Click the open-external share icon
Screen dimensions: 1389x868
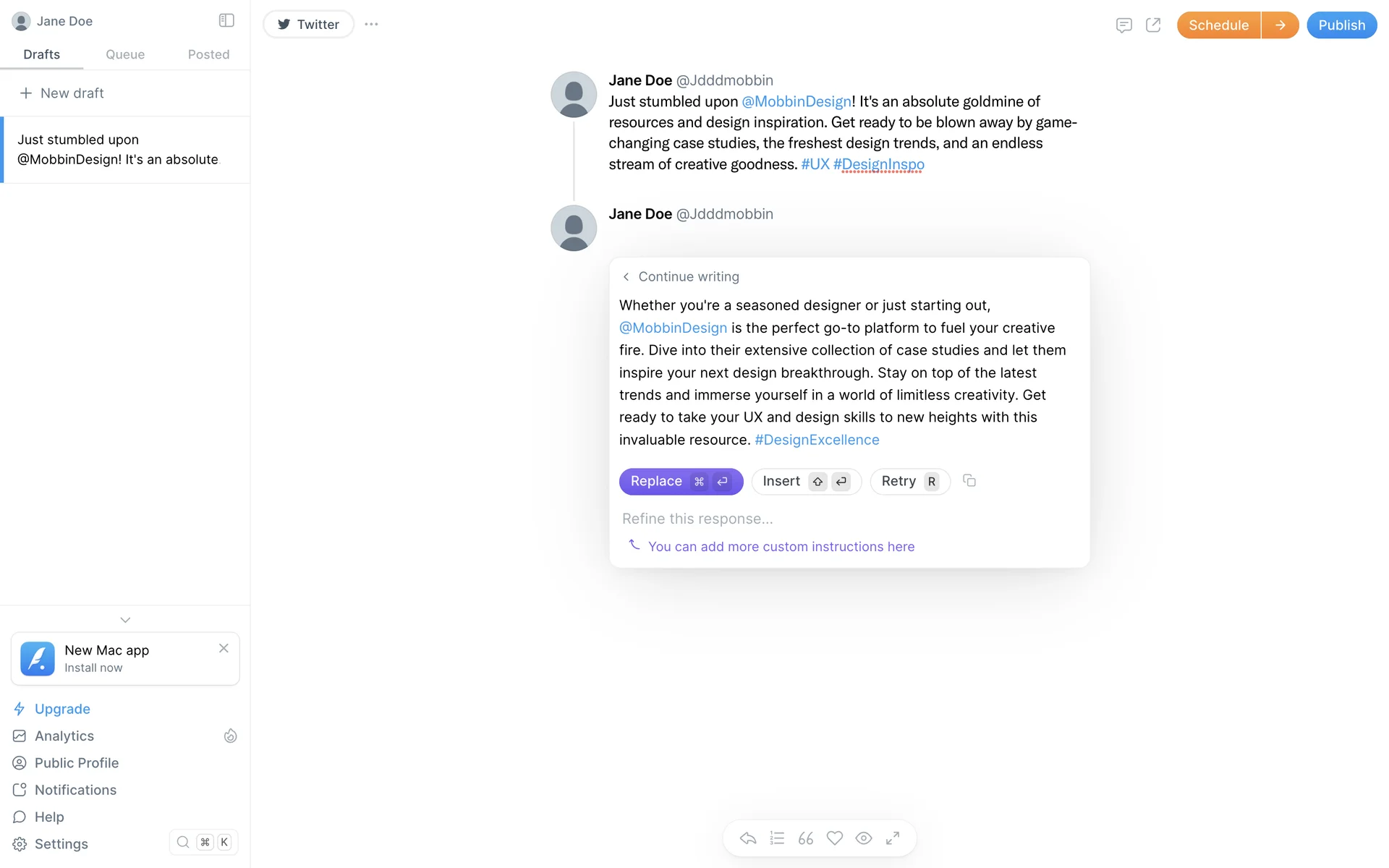point(1153,25)
